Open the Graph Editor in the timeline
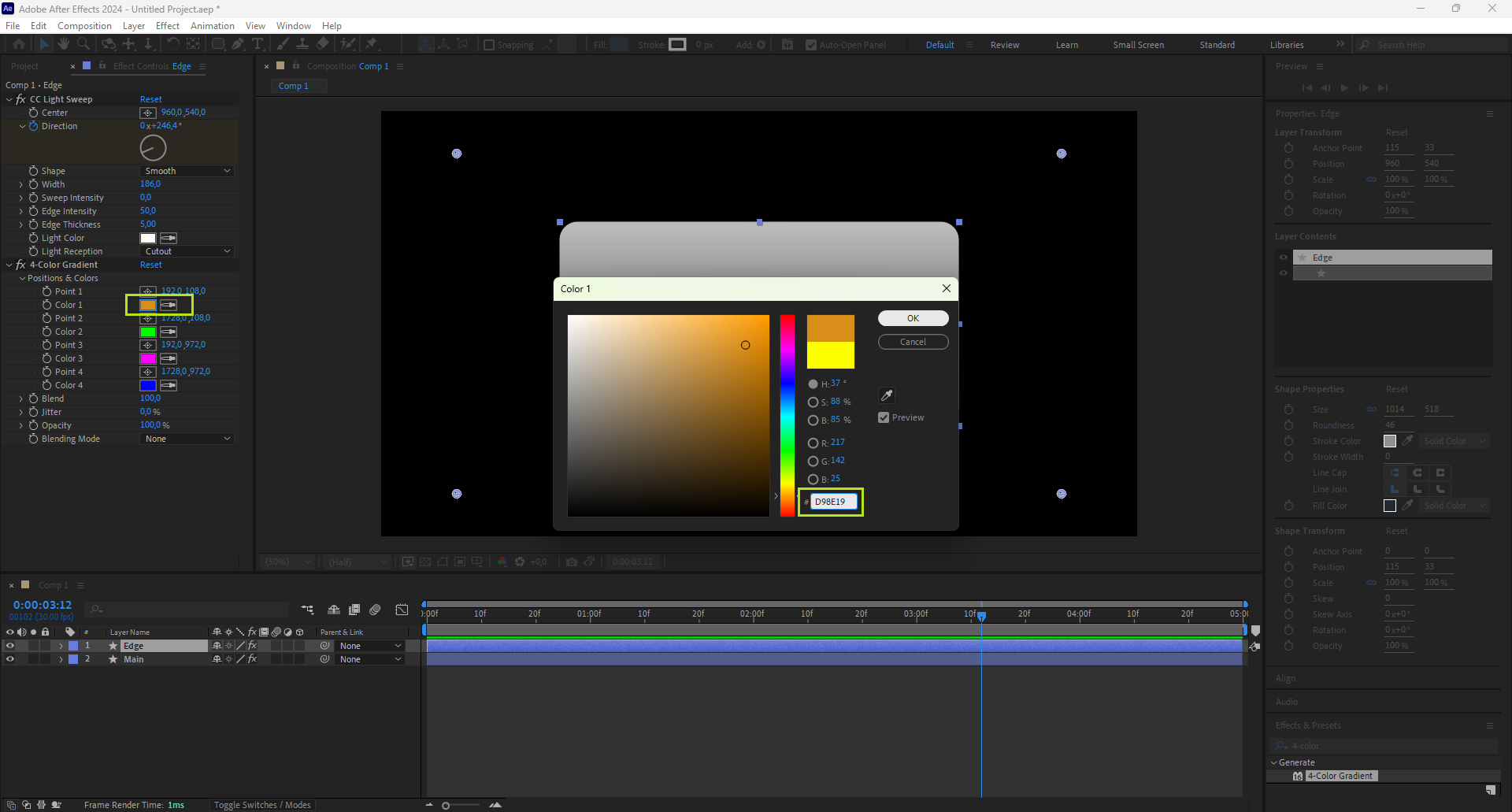The image size is (1512, 812). point(402,610)
